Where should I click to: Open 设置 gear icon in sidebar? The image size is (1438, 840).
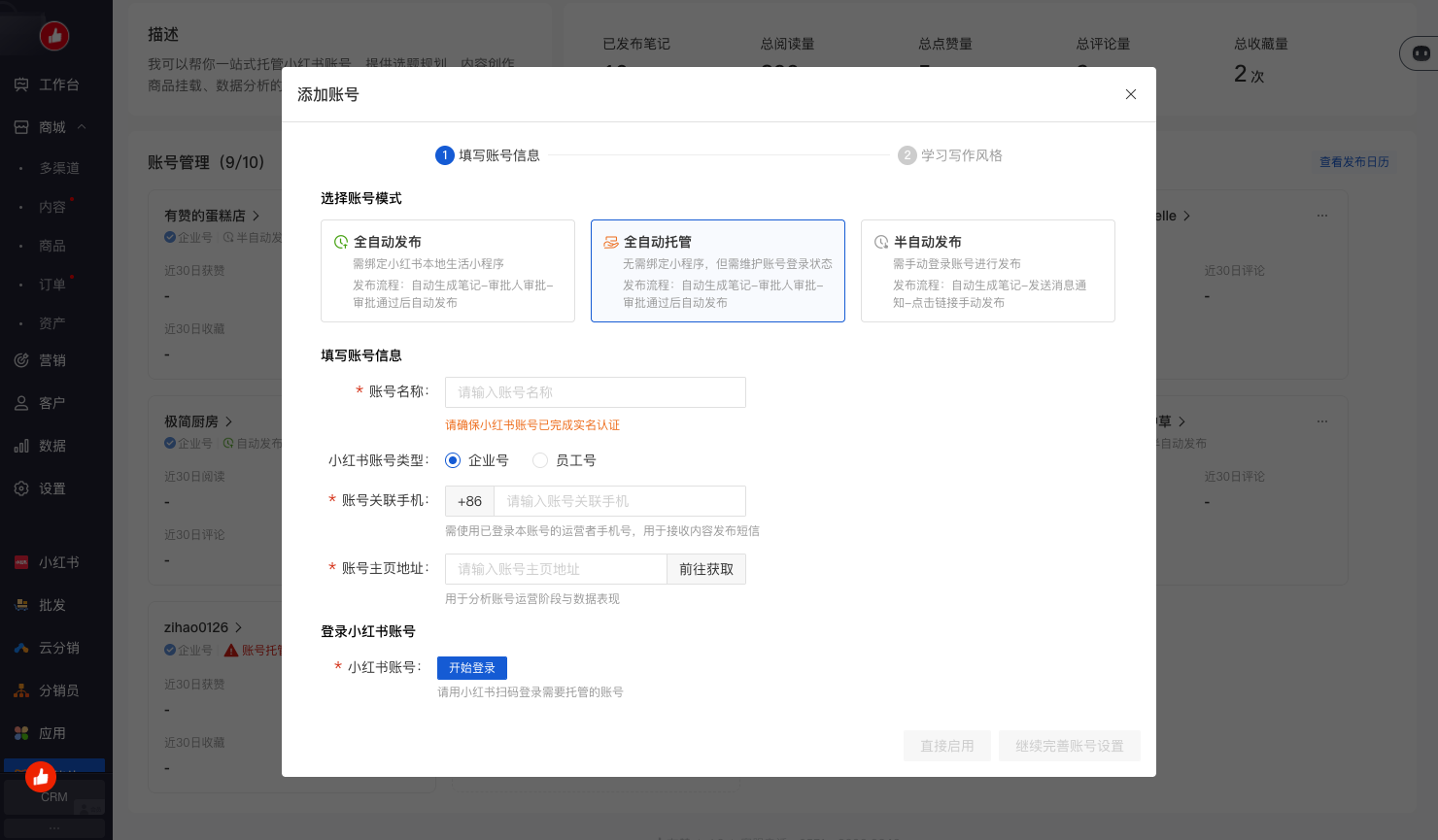click(x=21, y=488)
